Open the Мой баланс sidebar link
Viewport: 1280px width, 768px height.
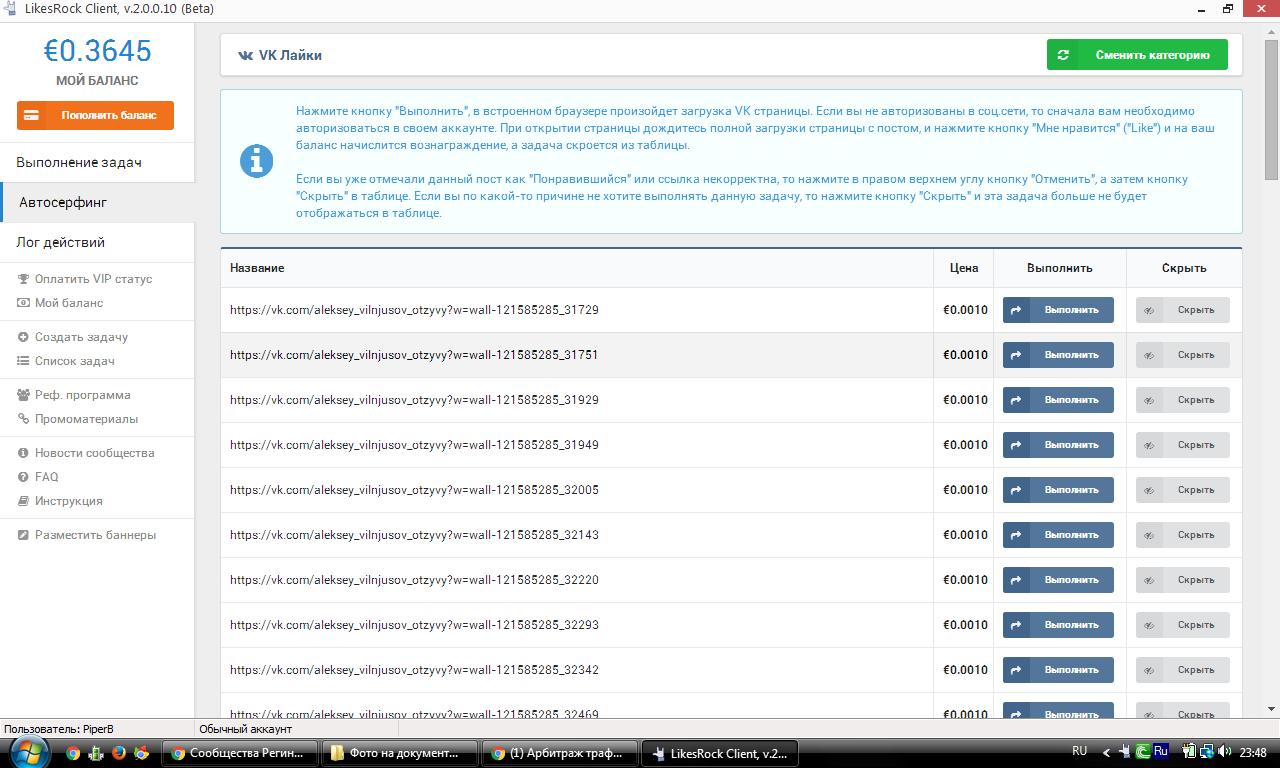[69, 303]
